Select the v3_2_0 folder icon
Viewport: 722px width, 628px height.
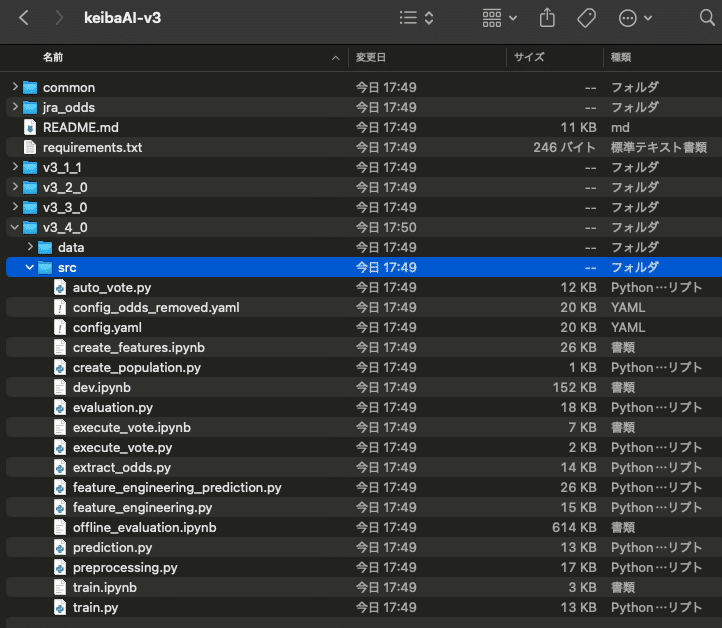[30, 187]
